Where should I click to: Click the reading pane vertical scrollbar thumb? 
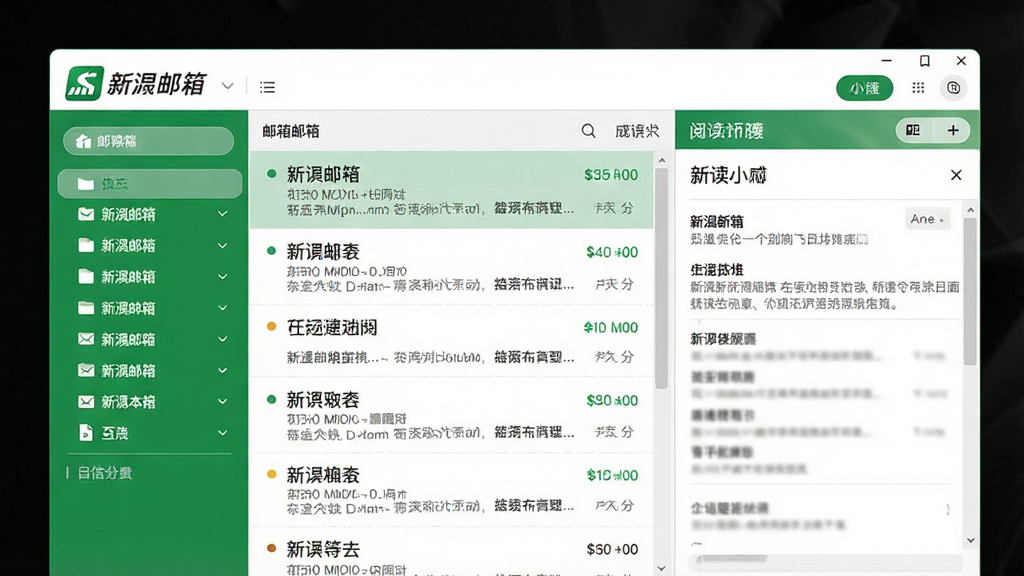coord(970,291)
